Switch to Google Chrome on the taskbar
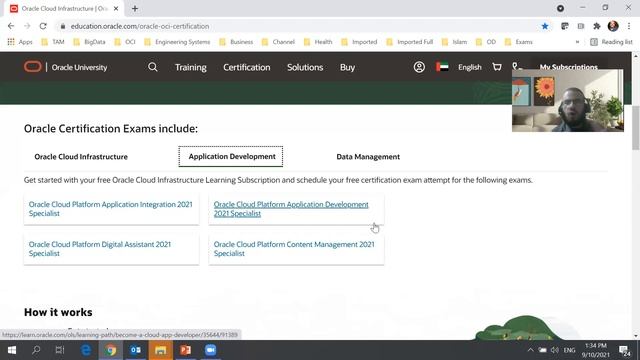640x360 pixels. [x=111, y=350]
